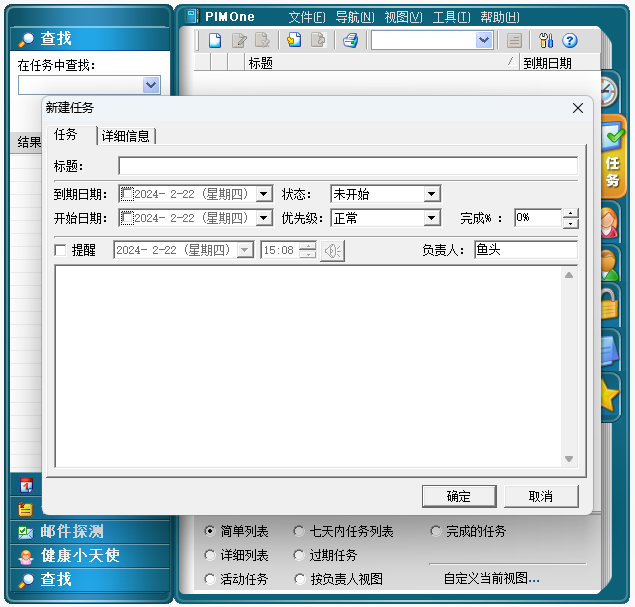
Task: Open the 文件(F) menu
Action: click(x=307, y=17)
